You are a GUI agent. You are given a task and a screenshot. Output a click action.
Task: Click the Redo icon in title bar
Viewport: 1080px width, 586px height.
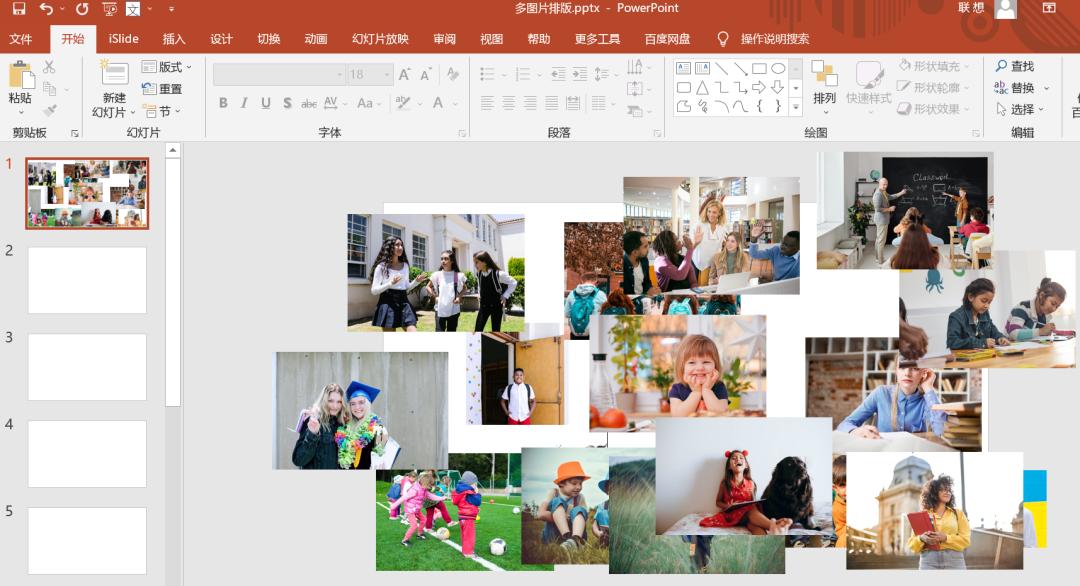[82, 9]
